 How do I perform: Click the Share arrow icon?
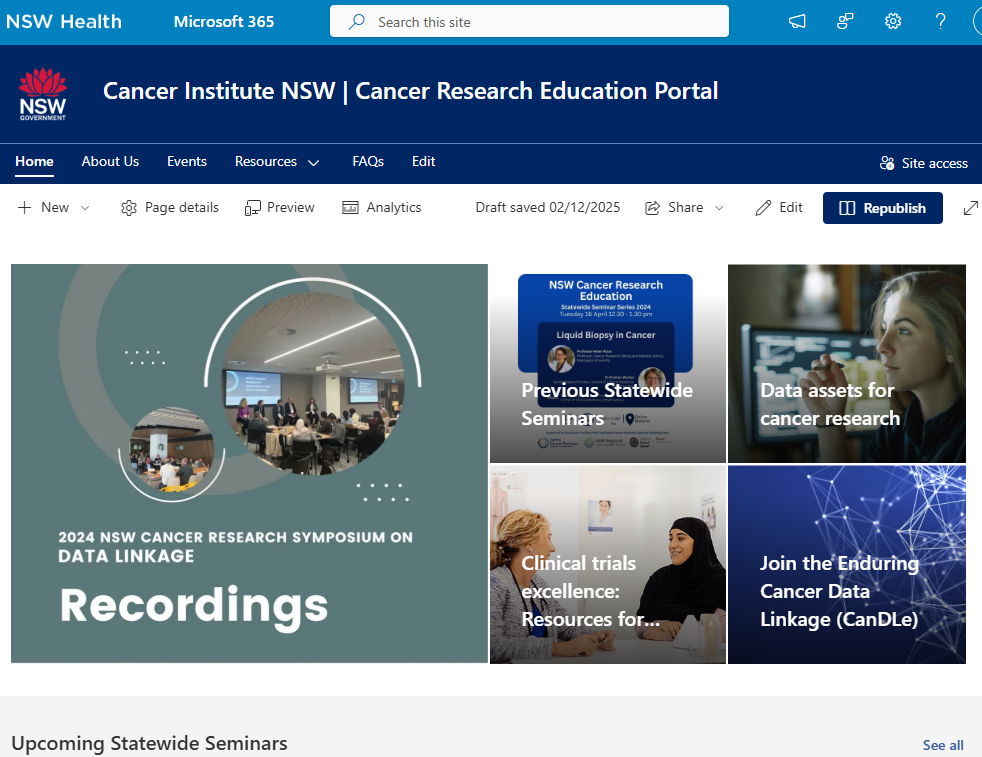(x=653, y=208)
